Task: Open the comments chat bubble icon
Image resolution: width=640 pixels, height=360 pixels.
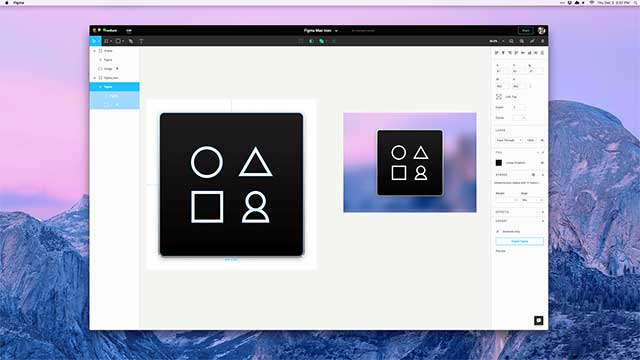Action: [x=538, y=320]
